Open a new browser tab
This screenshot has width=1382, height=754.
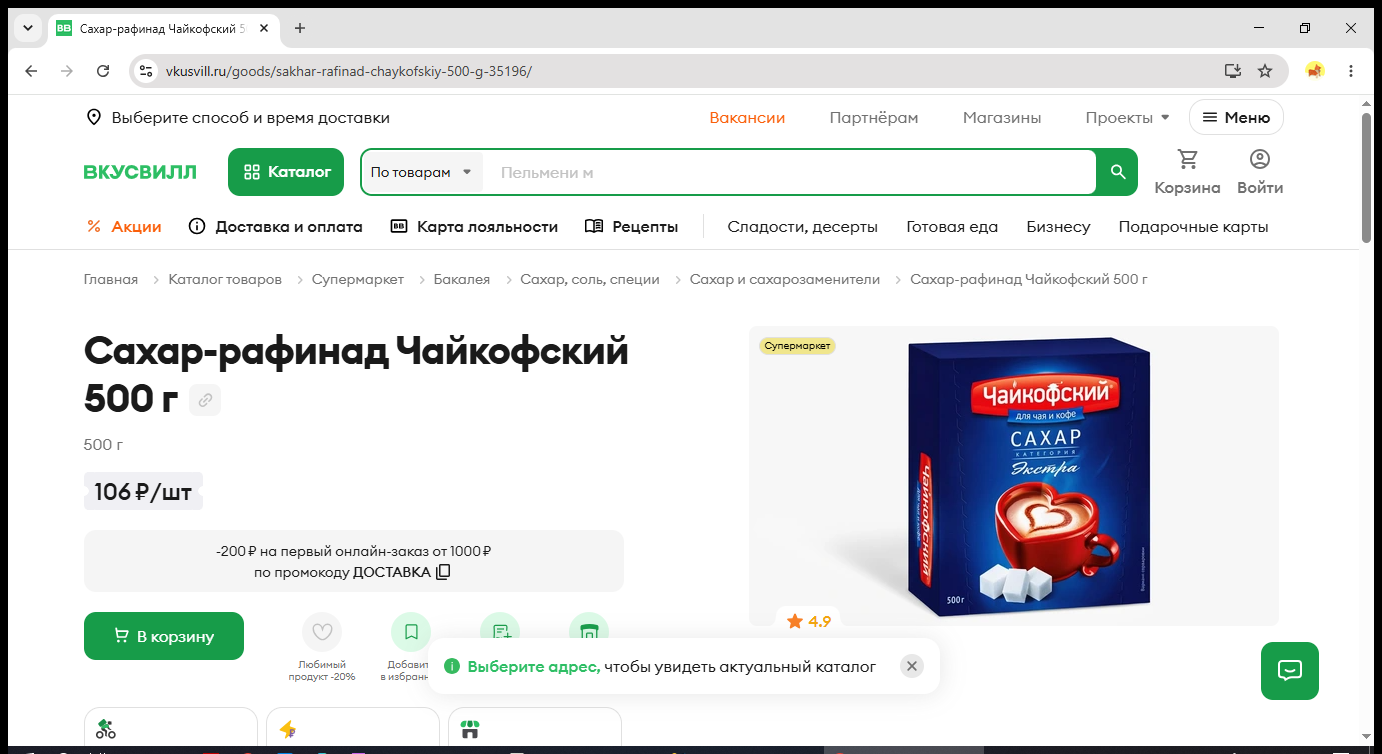pyautogui.click(x=300, y=28)
